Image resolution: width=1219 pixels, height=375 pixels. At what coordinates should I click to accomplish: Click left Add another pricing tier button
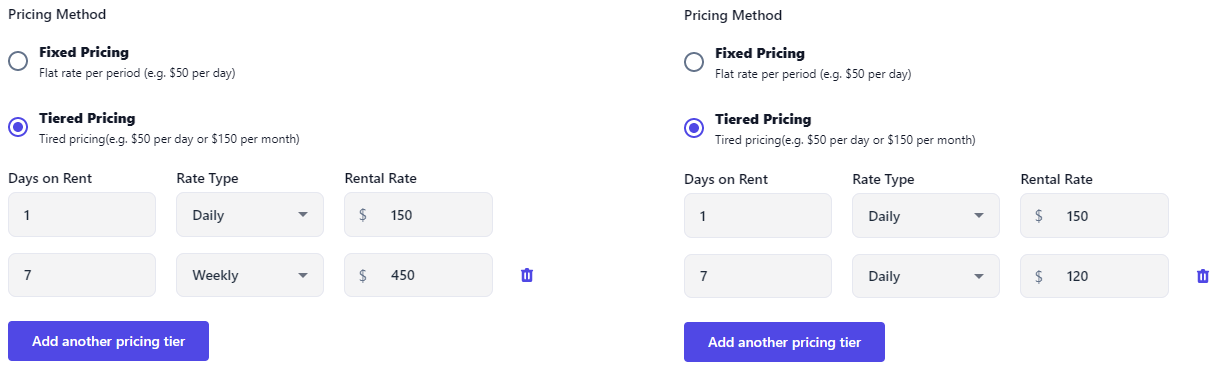coord(108,341)
